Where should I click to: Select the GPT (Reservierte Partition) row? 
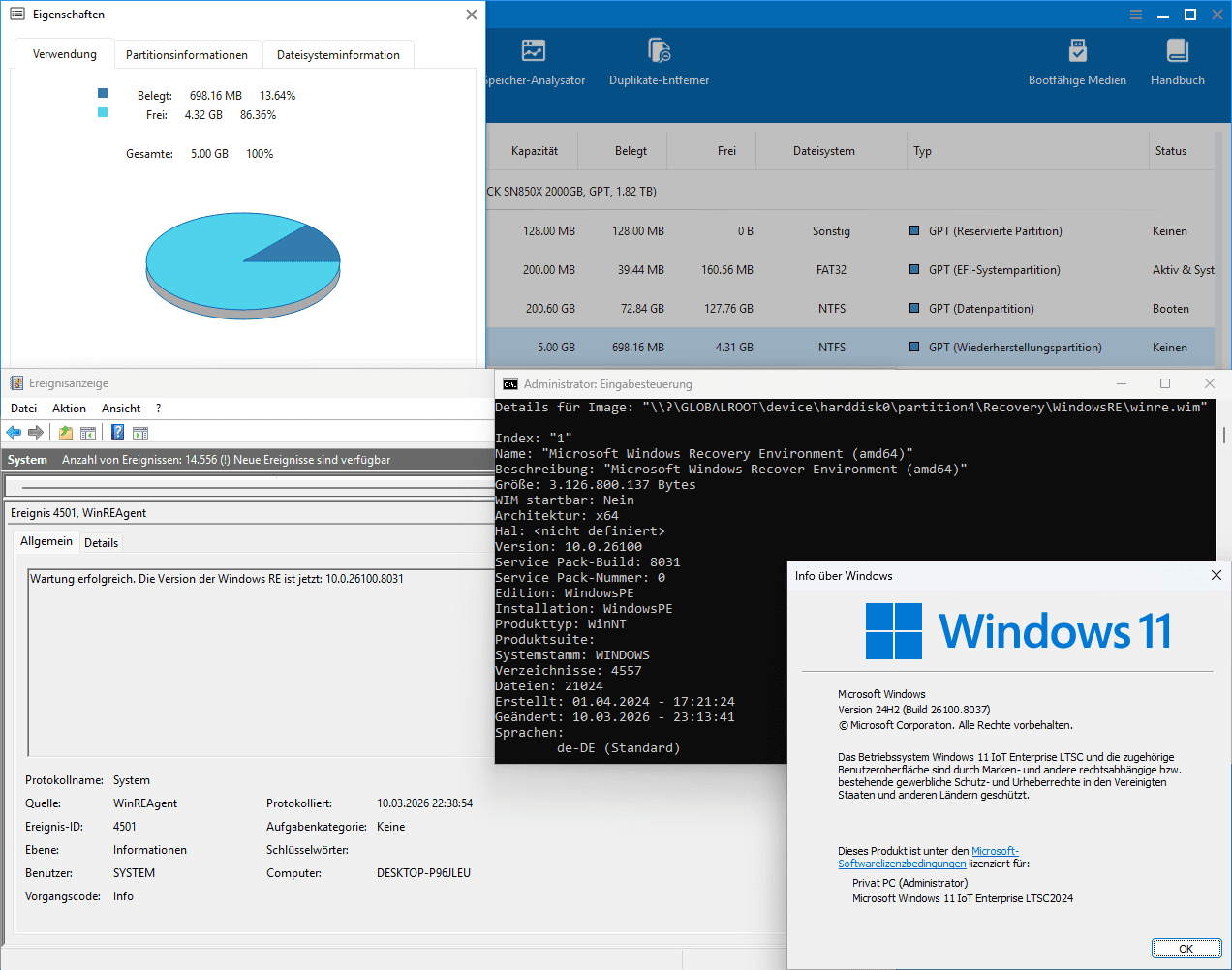(850, 231)
